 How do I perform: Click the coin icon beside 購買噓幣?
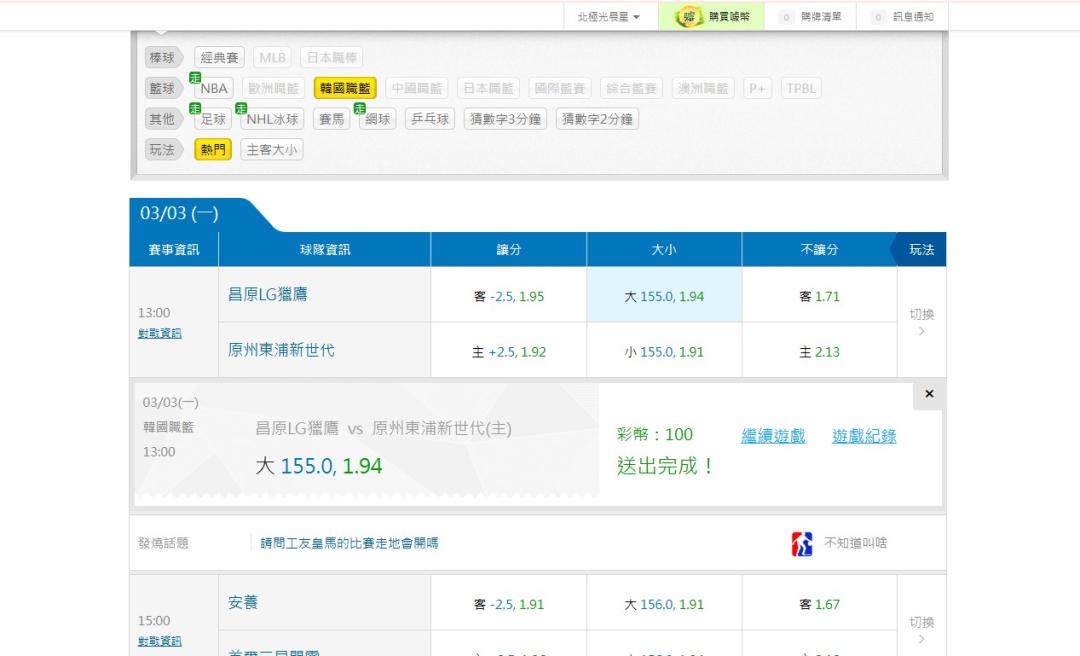tap(688, 17)
